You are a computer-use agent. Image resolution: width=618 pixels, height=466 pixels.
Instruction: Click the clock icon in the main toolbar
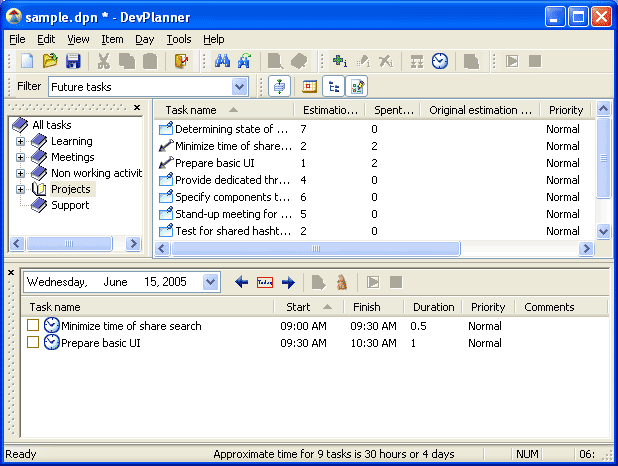(x=440, y=61)
